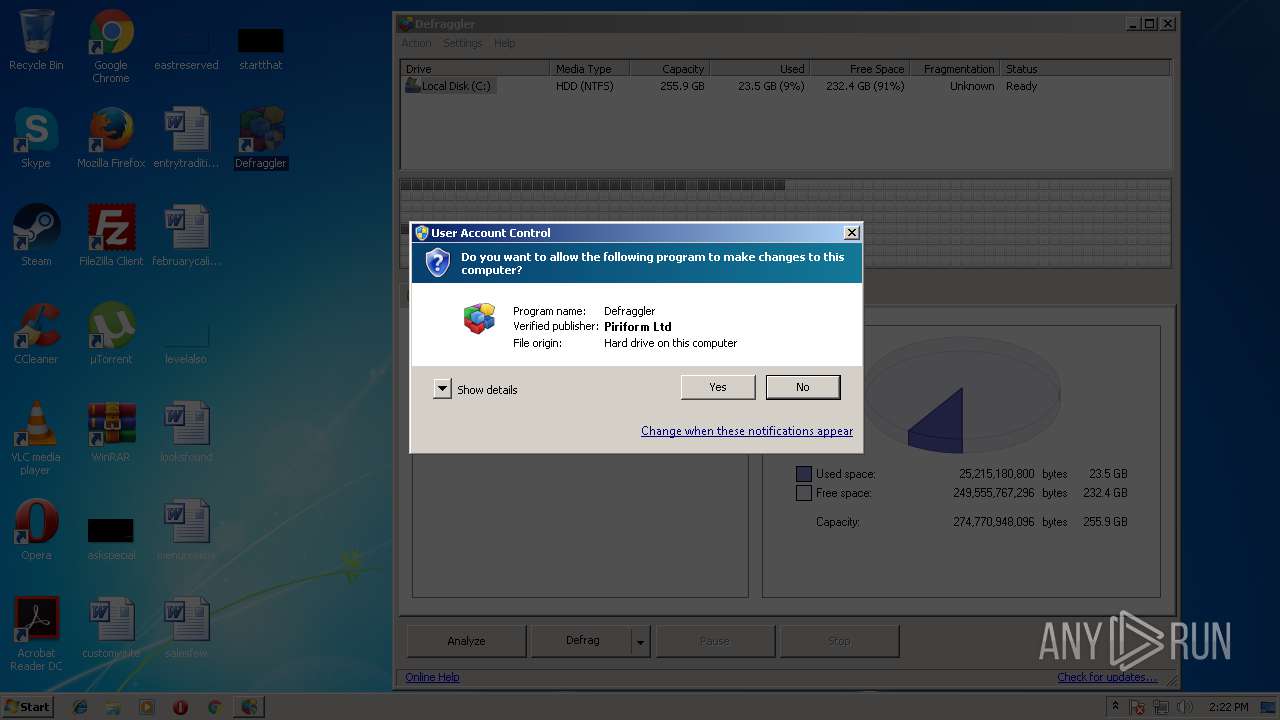This screenshot has height=720, width=1280.
Task: Sort by Capacity column header
Action: click(669, 69)
